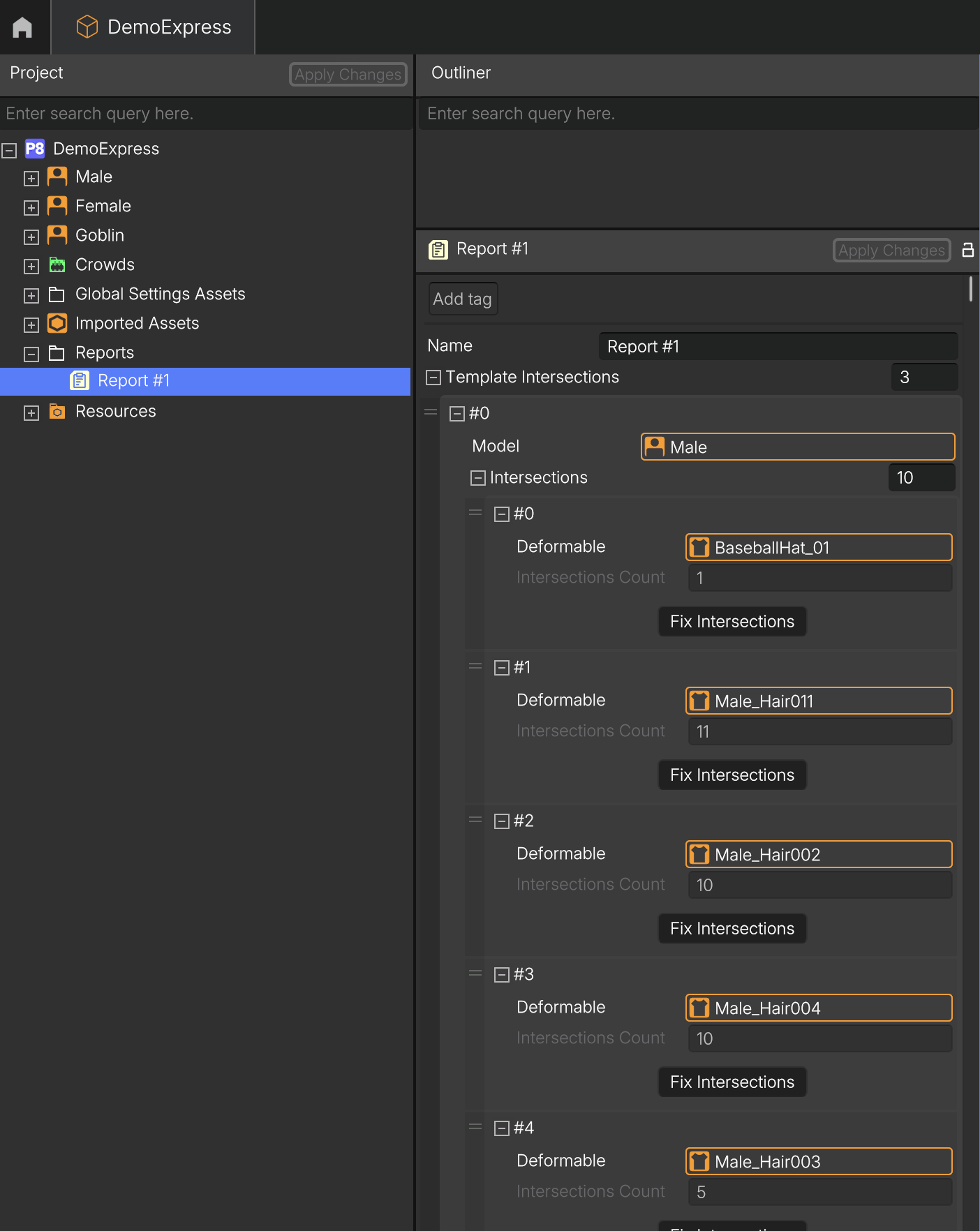Expand Global Settings Assets node
The height and width of the screenshot is (1231, 980).
(x=31, y=296)
